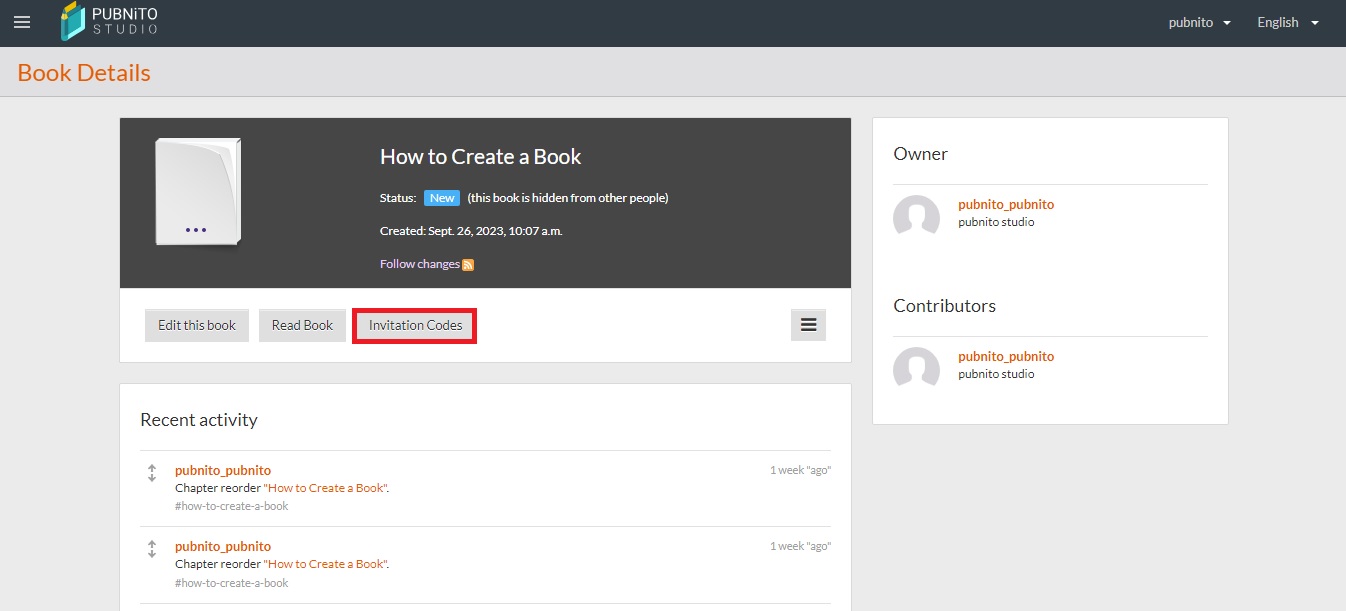Expand the pubnito user account dropdown
Screen dimensions: 1346x611
(x=1199, y=22)
